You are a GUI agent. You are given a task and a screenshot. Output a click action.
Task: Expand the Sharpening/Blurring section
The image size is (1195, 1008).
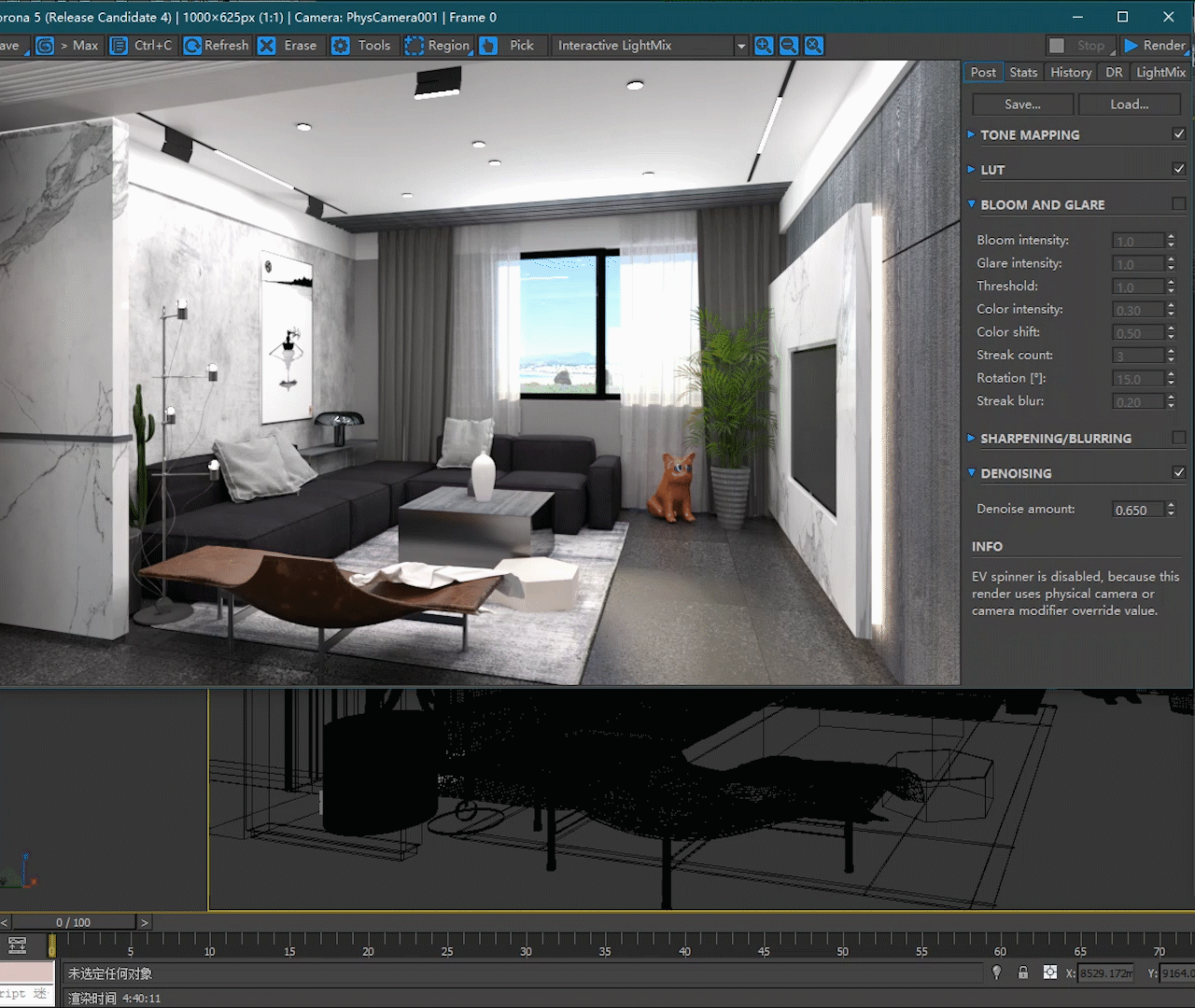pyautogui.click(x=971, y=438)
